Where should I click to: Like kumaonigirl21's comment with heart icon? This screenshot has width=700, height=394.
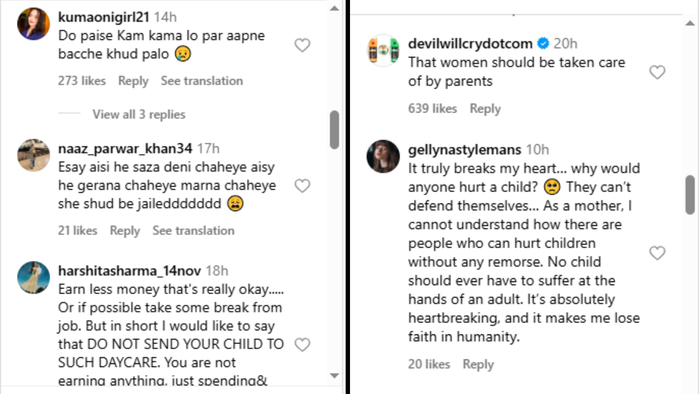(x=302, y=45)
